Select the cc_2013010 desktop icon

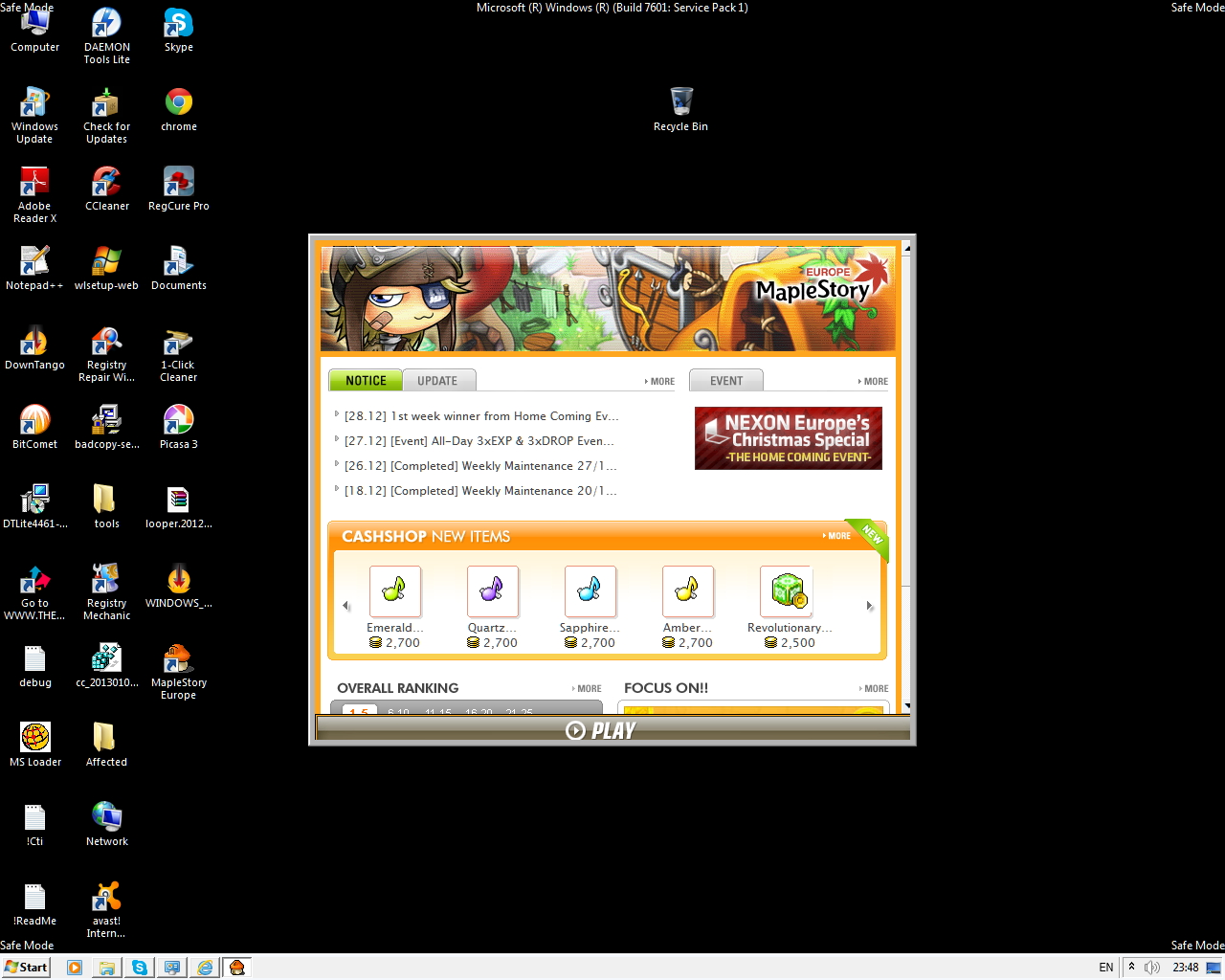pos(106,666)
